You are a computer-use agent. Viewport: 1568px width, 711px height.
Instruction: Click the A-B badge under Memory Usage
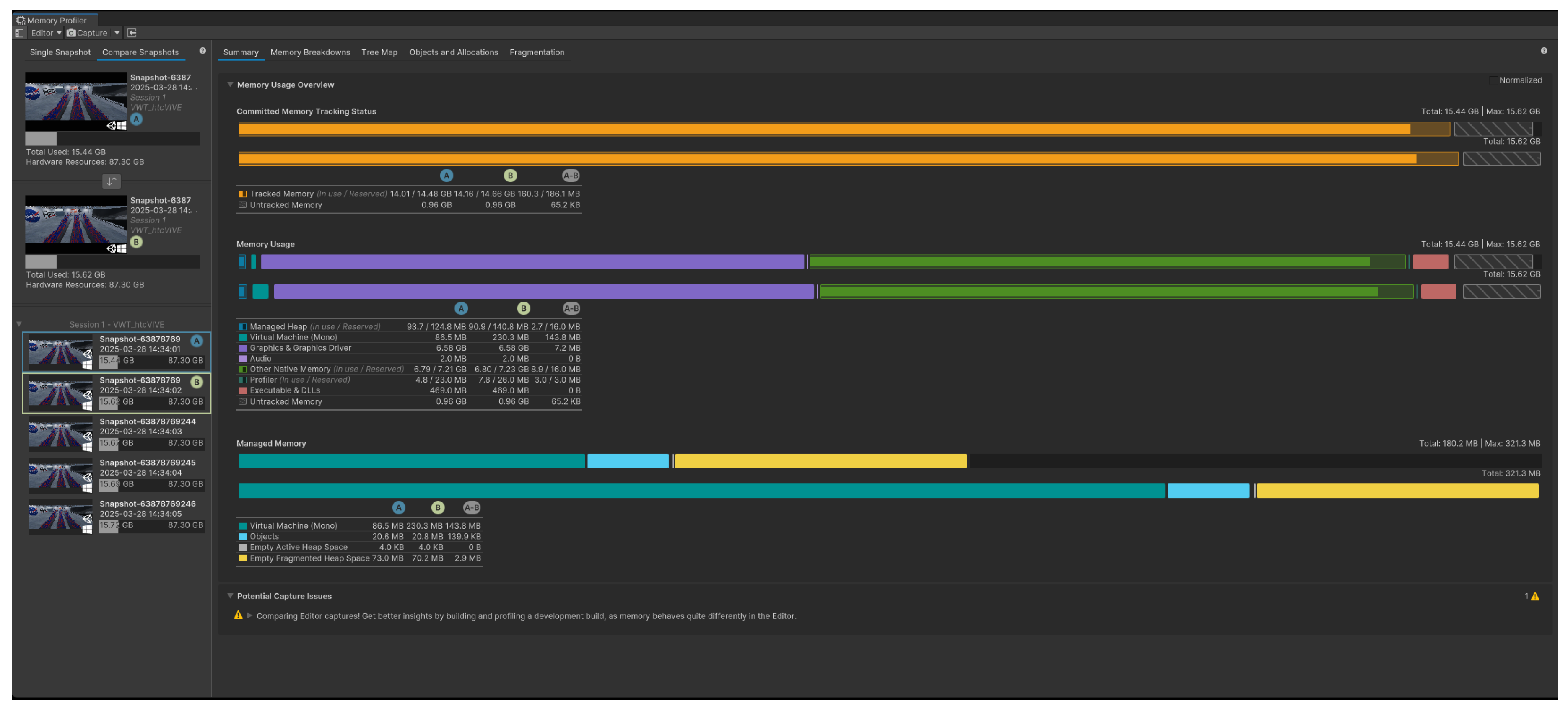pyautogui.click(x=571, y=308)
